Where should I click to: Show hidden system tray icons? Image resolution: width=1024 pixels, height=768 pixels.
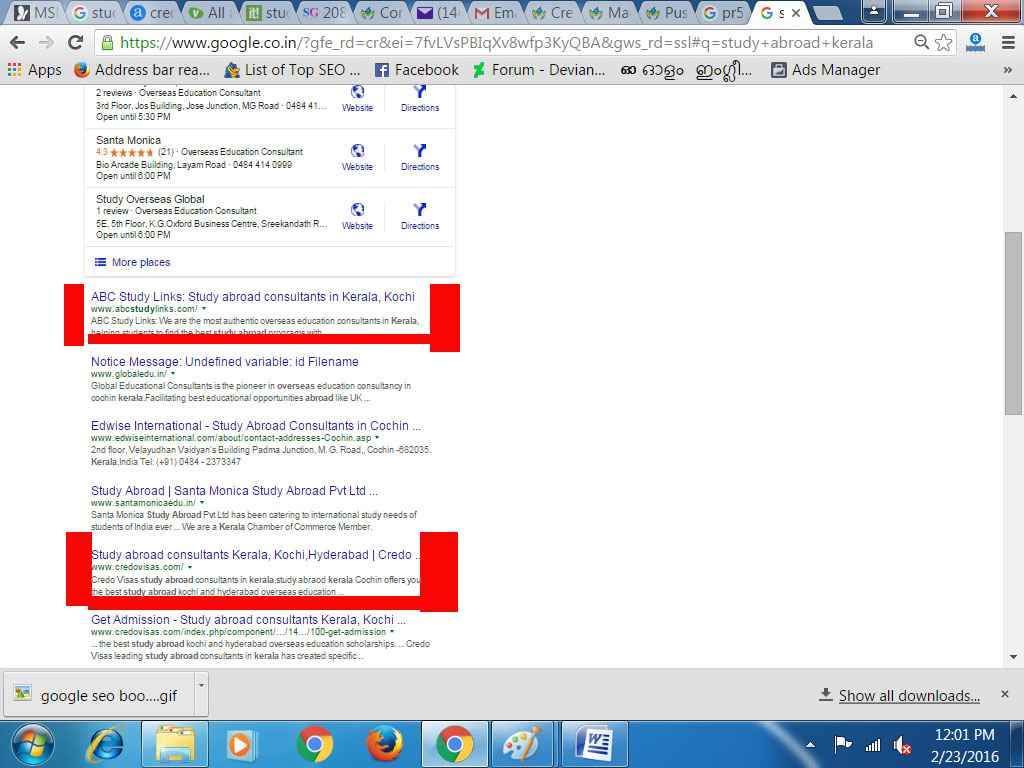click(810, 744)
